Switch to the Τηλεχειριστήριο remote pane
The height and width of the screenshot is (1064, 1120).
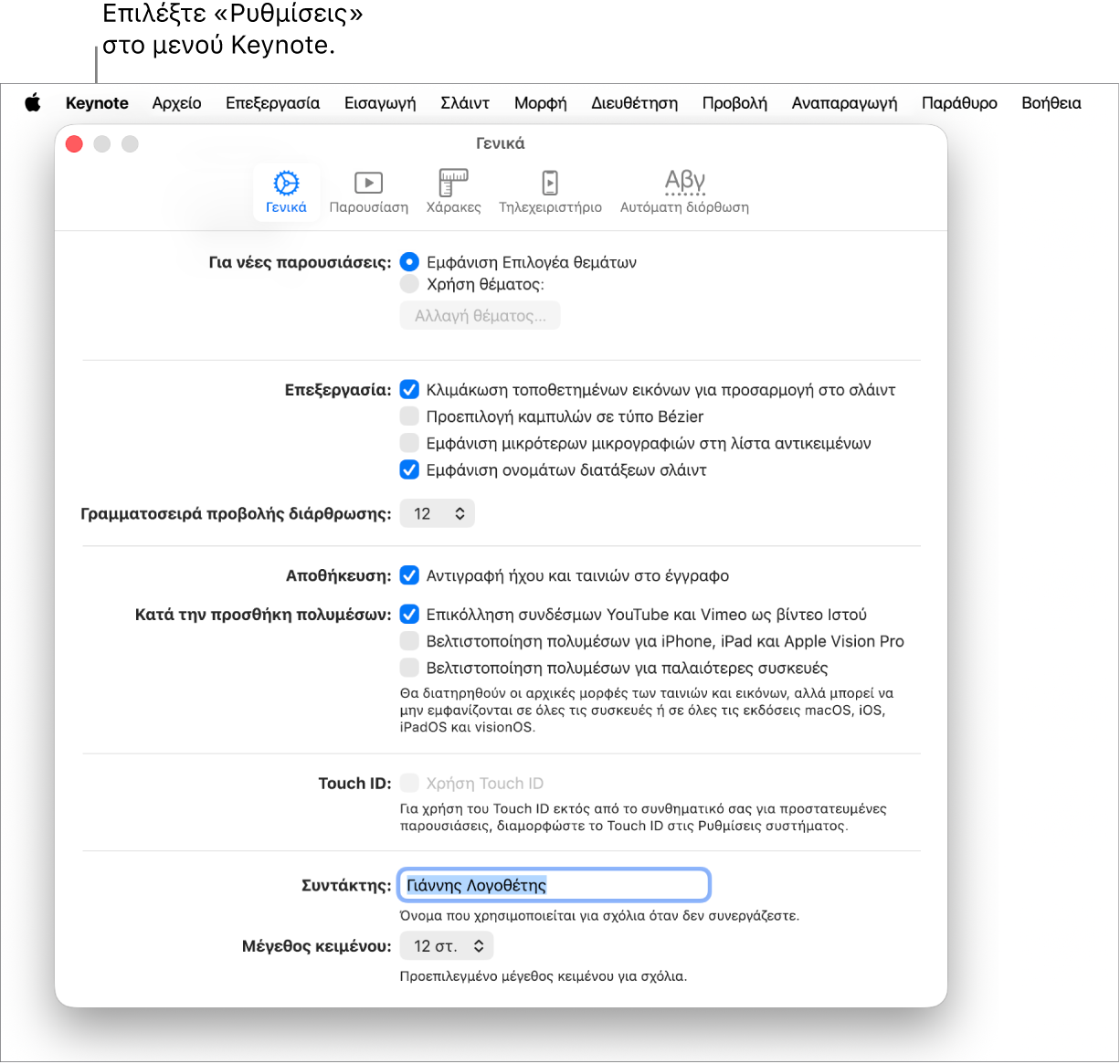tap(550, 192)
